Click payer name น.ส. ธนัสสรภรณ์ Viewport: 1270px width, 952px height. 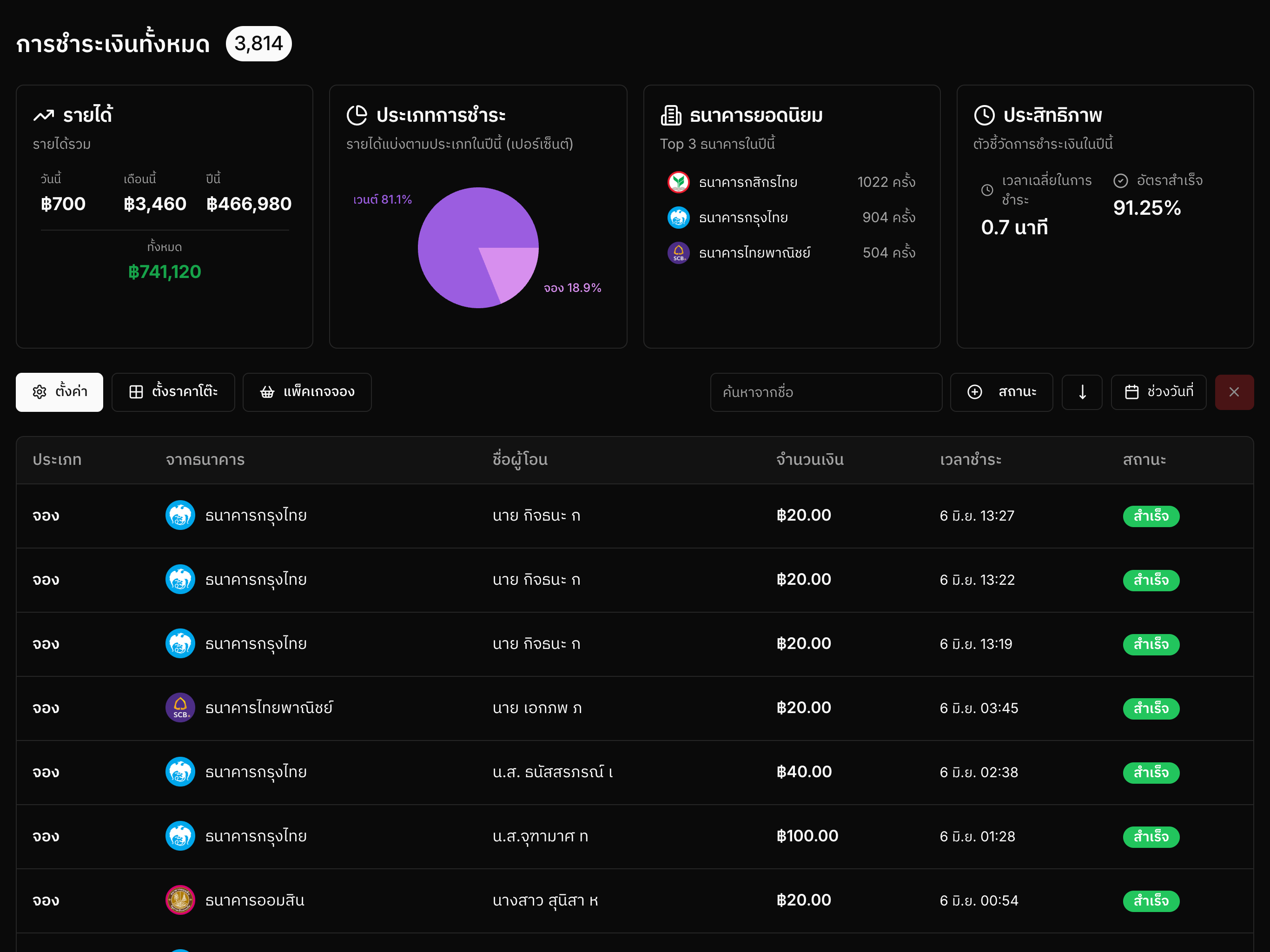click(553, 772)
